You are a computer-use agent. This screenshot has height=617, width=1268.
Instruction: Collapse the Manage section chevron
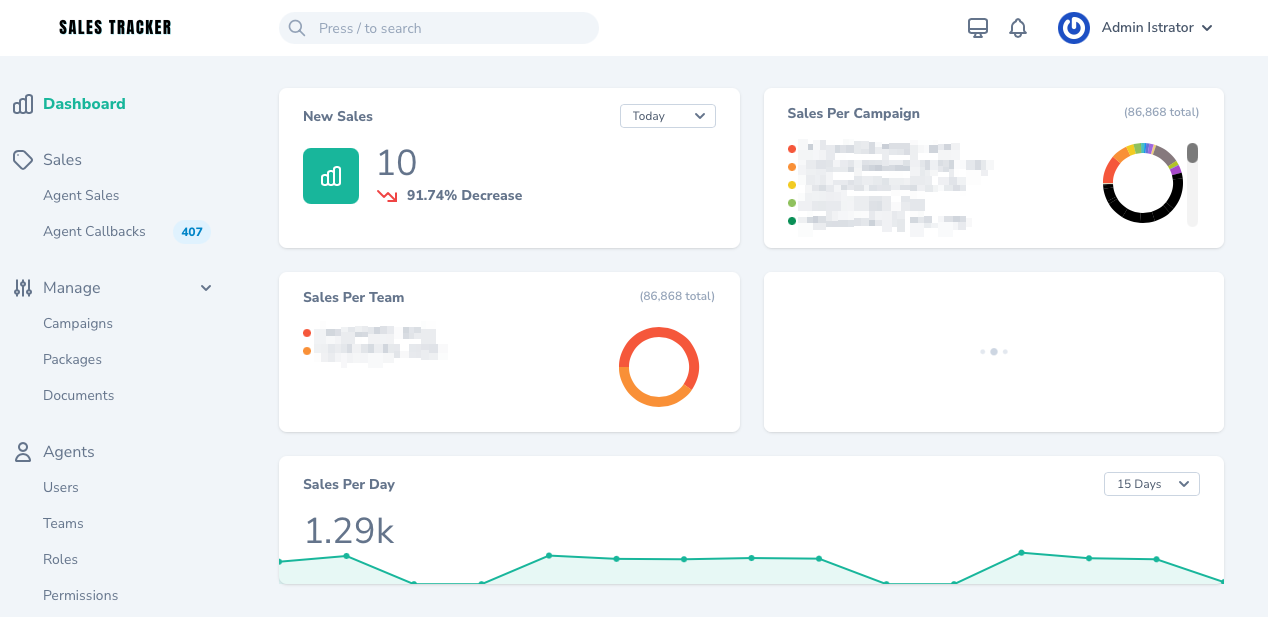[206, 288]
